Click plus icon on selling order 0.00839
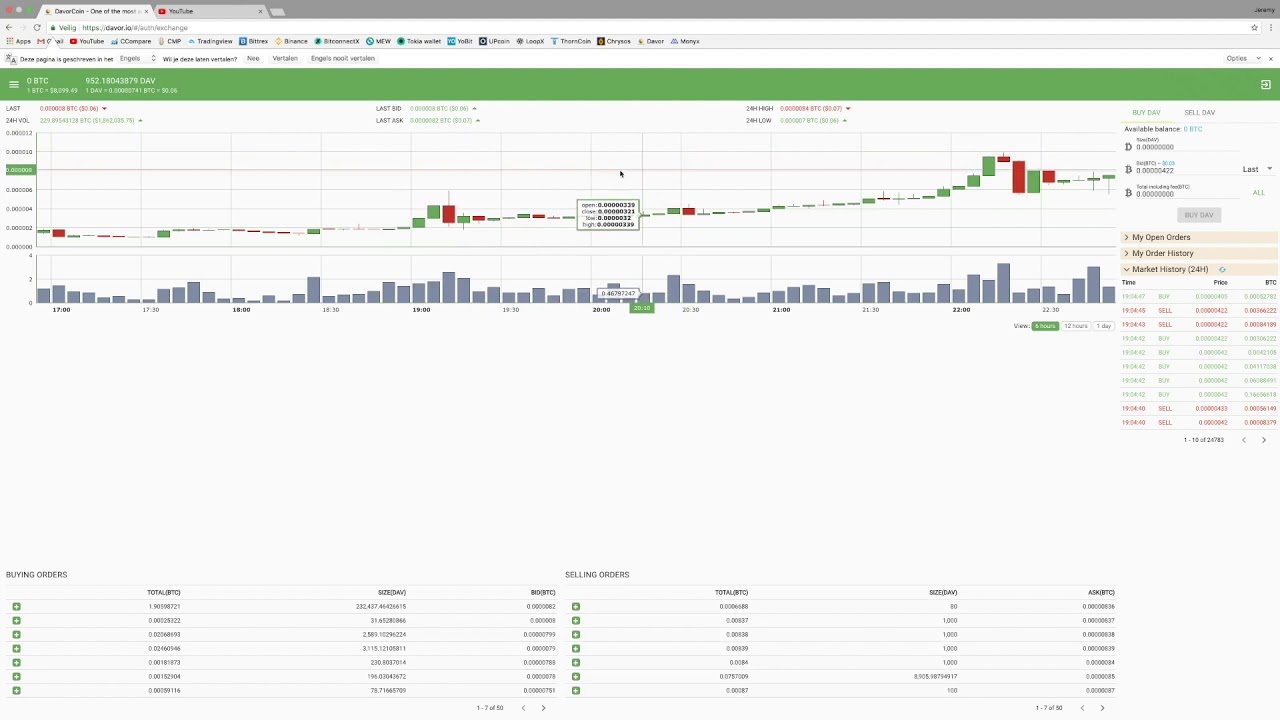 pyautogui.click(x=575, y=649)
